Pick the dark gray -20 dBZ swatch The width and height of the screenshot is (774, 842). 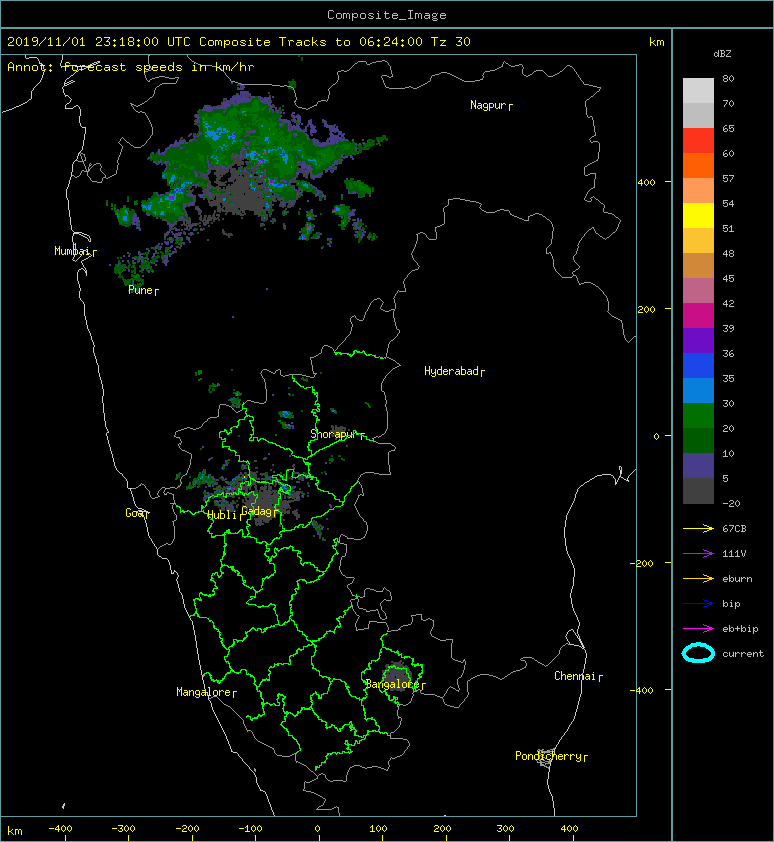(698, 491)
